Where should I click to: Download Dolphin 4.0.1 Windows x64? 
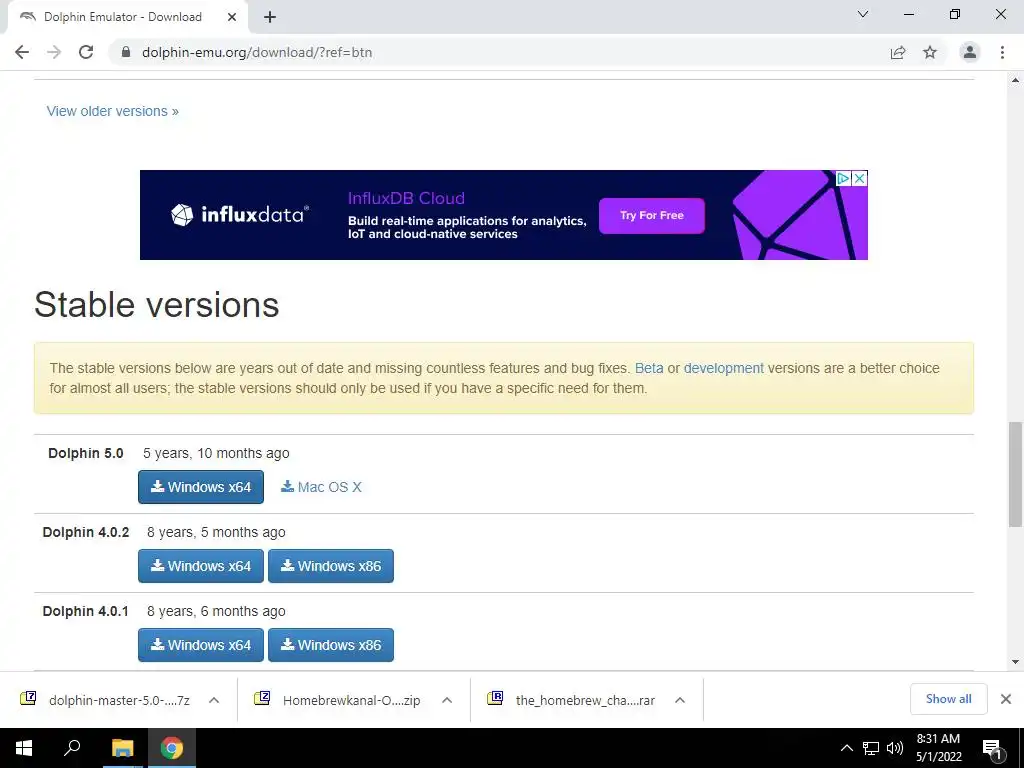pyautogui.click(x=201, y=645)
